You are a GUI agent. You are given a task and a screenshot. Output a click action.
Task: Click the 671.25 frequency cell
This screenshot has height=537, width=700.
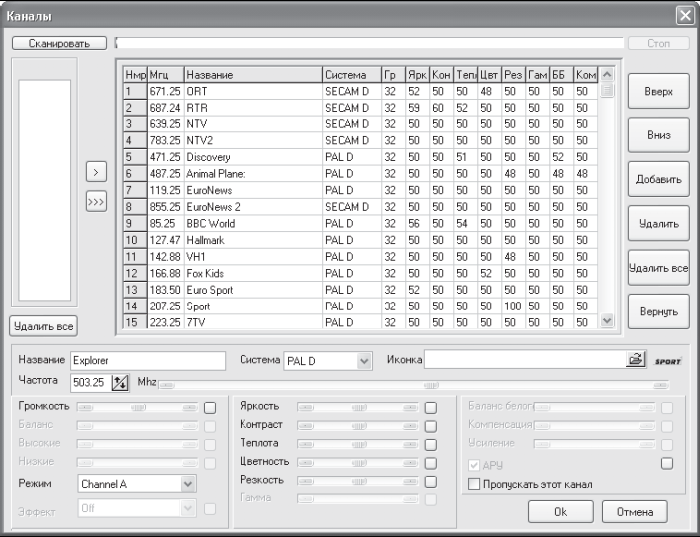click(x=165, y=92)
